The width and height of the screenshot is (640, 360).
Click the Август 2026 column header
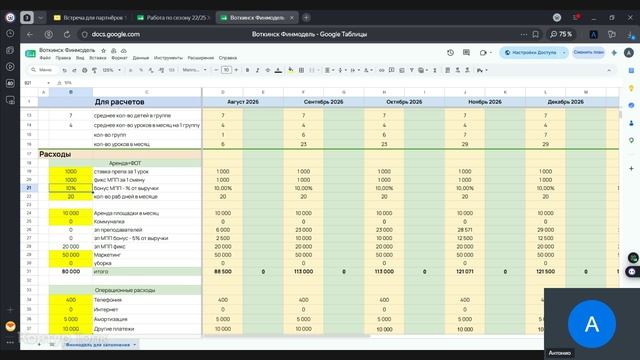point(243,102)
